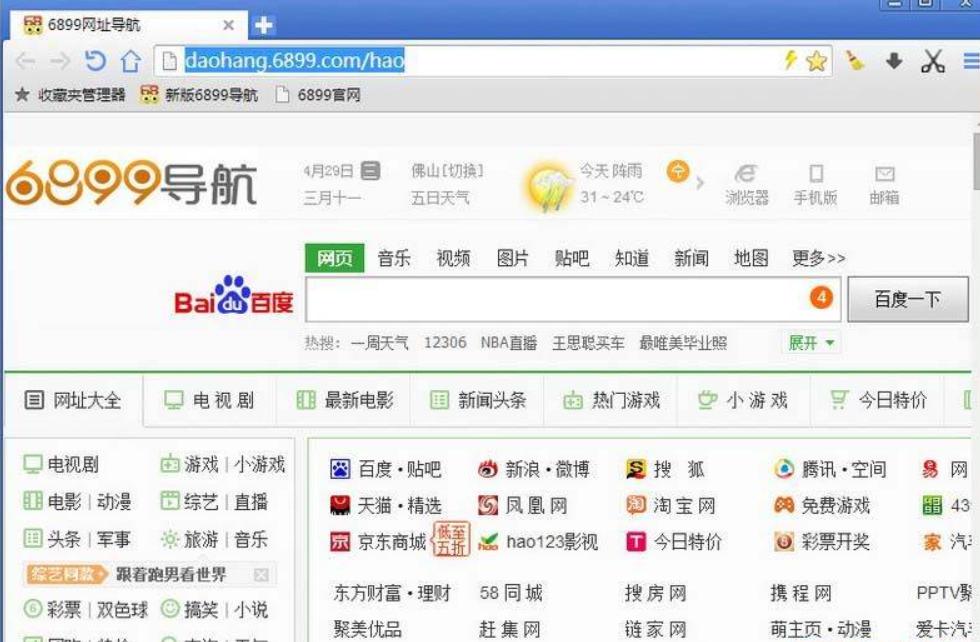Switch to 小游戏 tab

743,400
